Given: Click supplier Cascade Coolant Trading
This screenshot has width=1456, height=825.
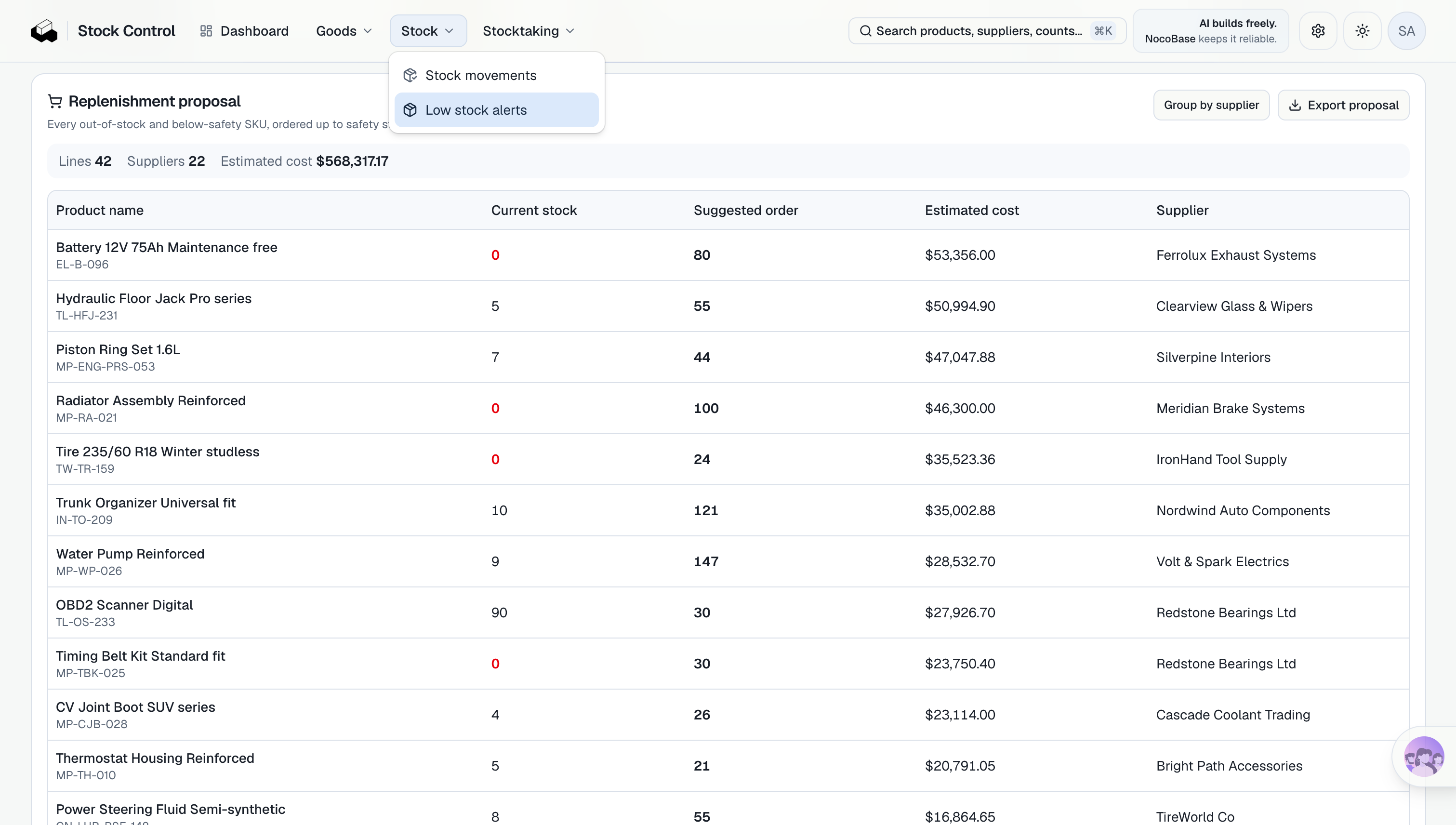Looking at the screenshot, I should (x=1233, y=715).
